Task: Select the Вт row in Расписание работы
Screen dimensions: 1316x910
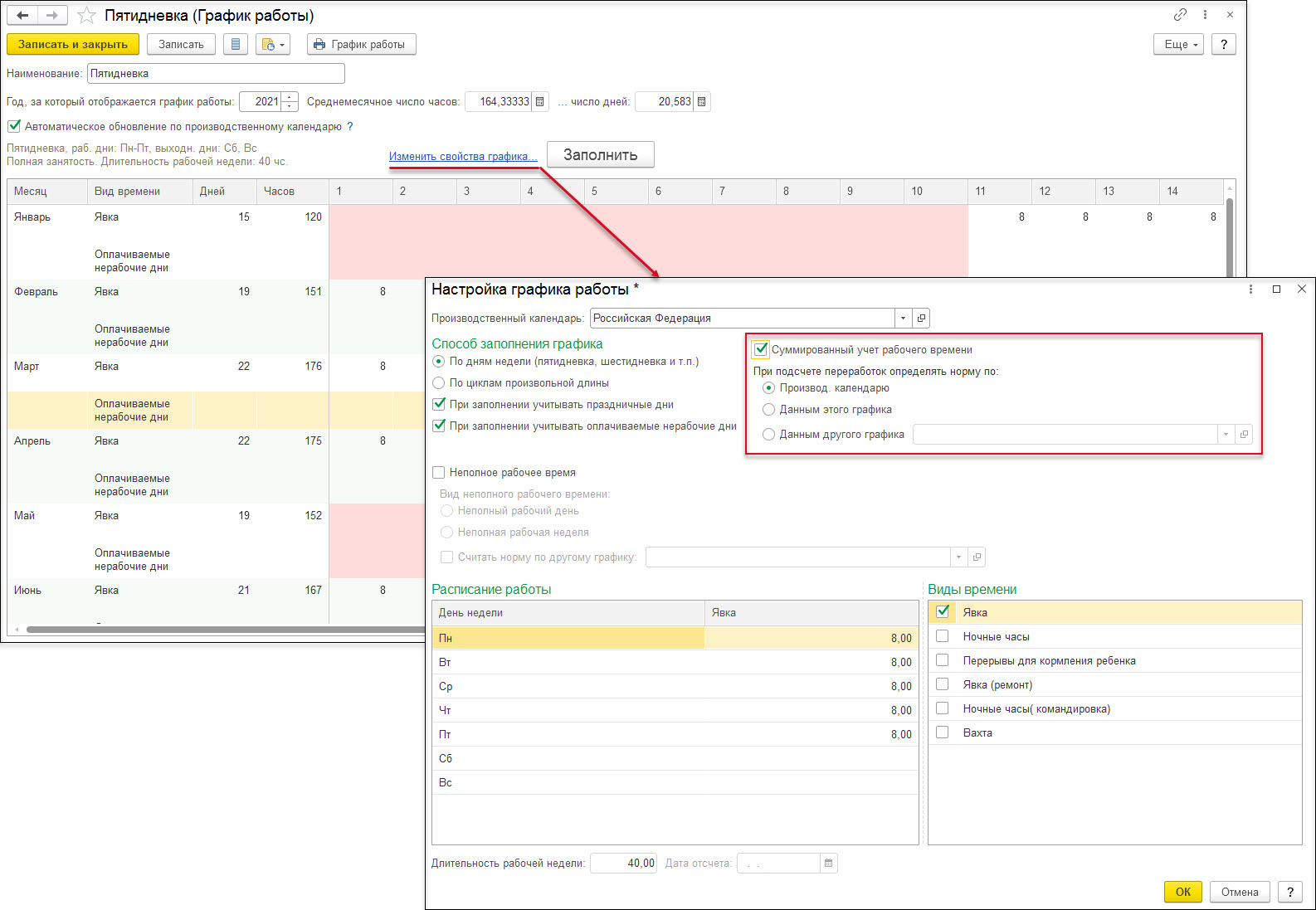Action: (x=675, y=662)
